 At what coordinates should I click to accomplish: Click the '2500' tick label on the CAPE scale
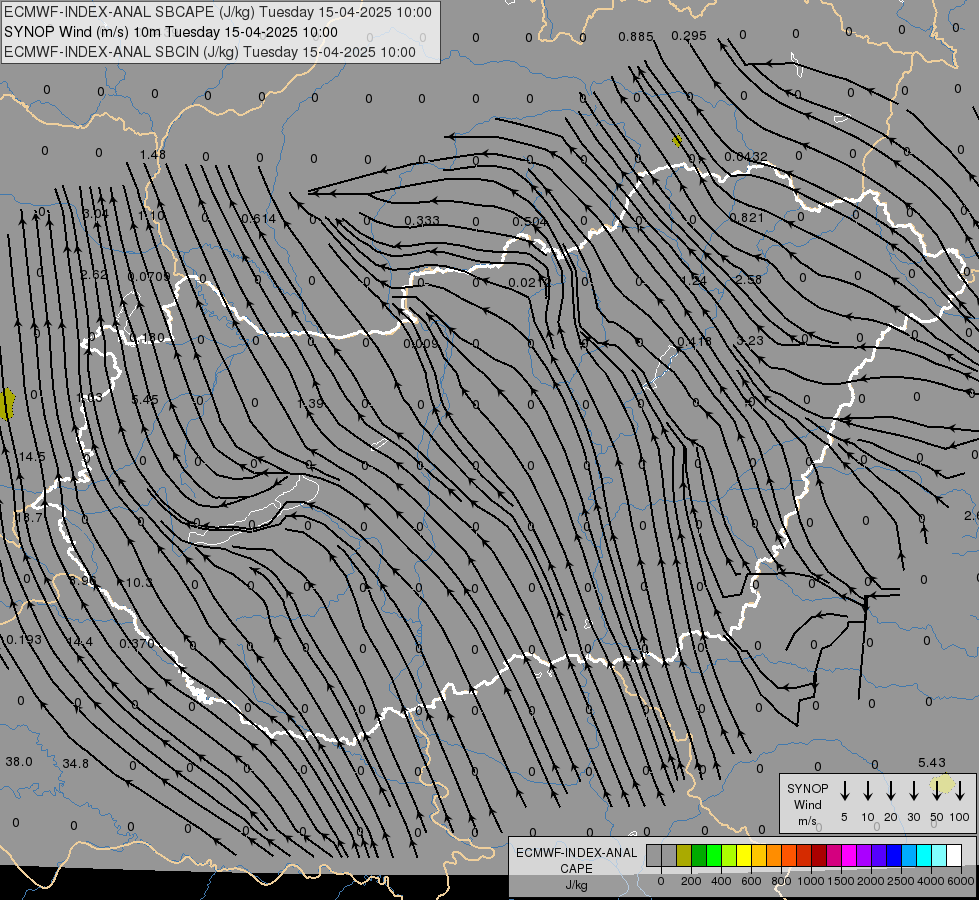point(900,881)
